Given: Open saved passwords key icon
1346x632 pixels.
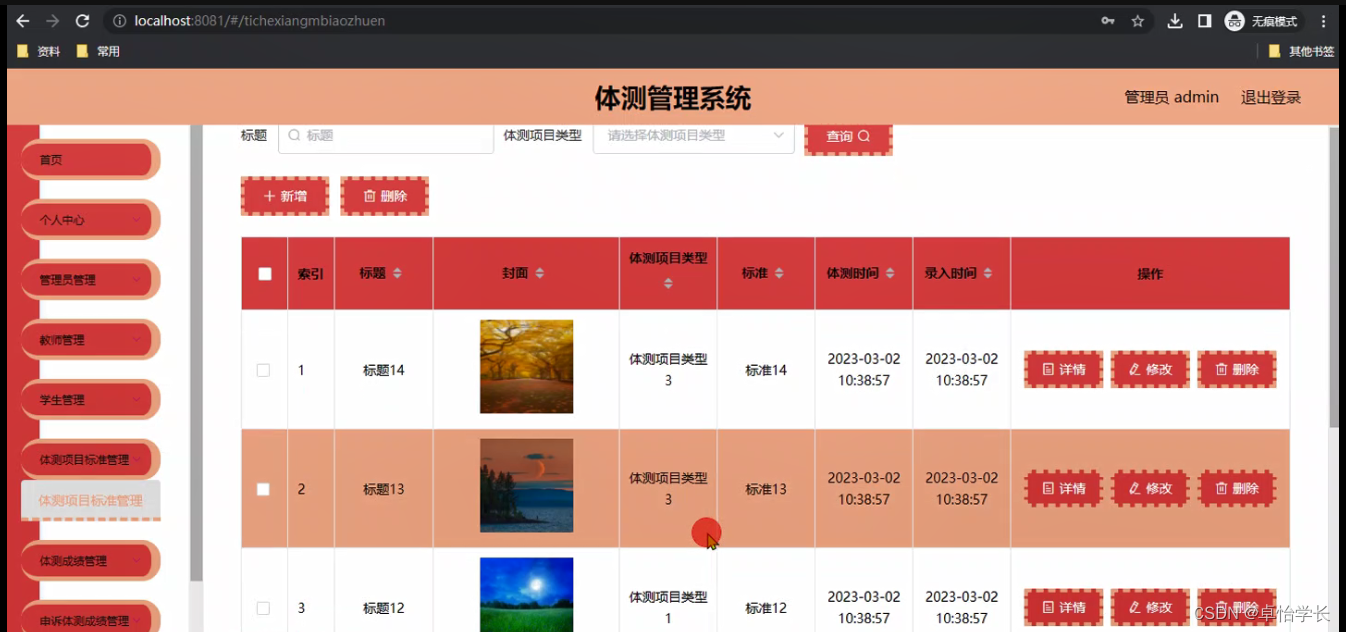Looking at the screenshot, I should [x=1108, y=21].
